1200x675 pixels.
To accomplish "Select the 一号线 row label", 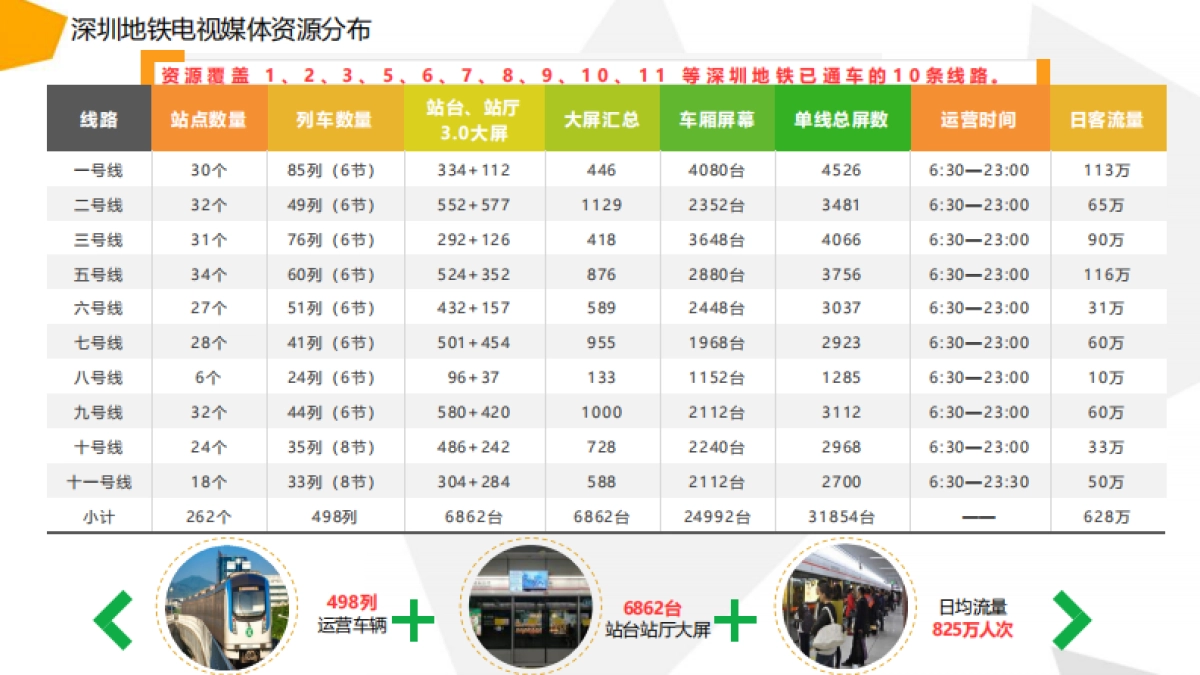I will coord(96,170).
